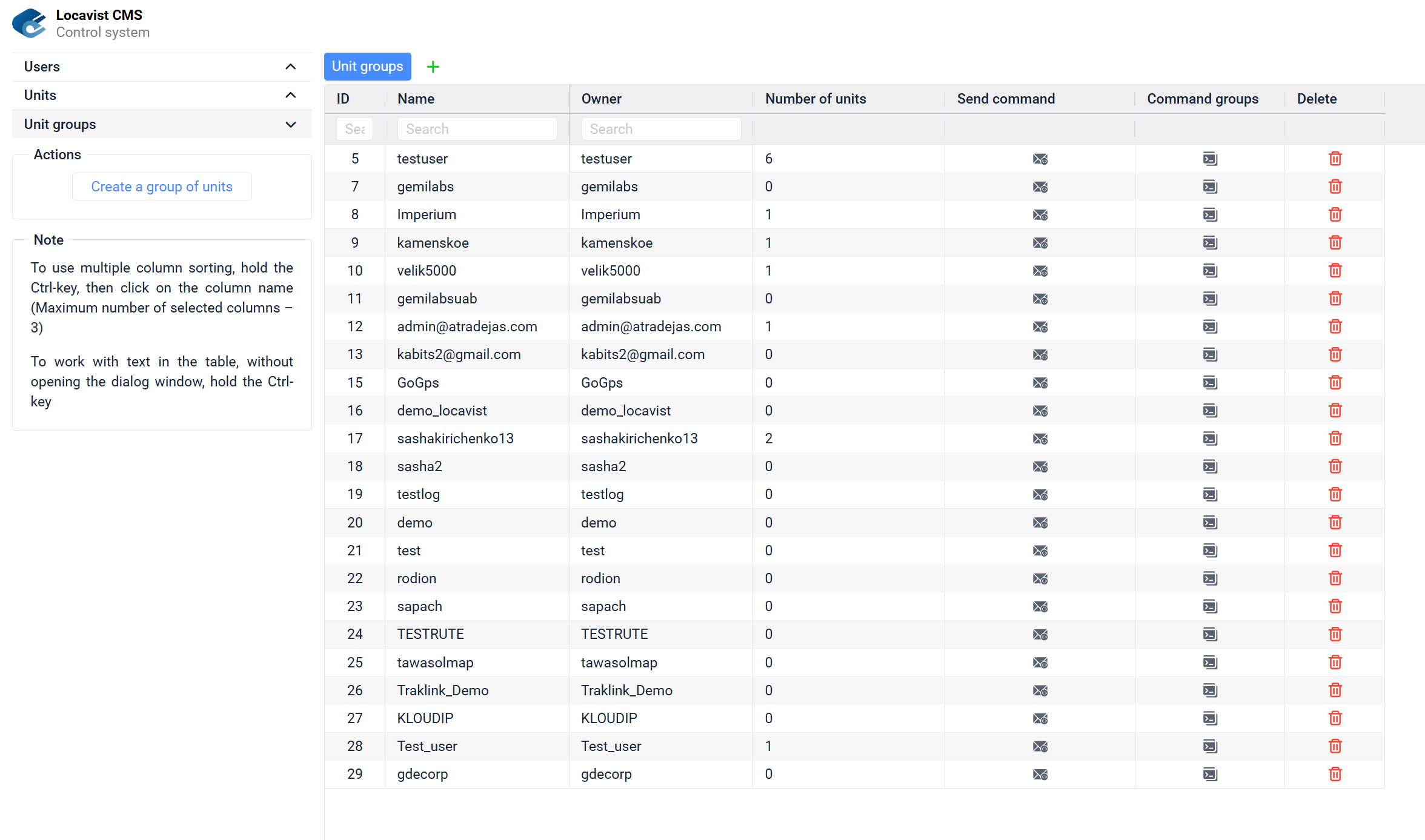1425x840 pixels.
Task: Sort table by Number of units column
Action: 815,99
